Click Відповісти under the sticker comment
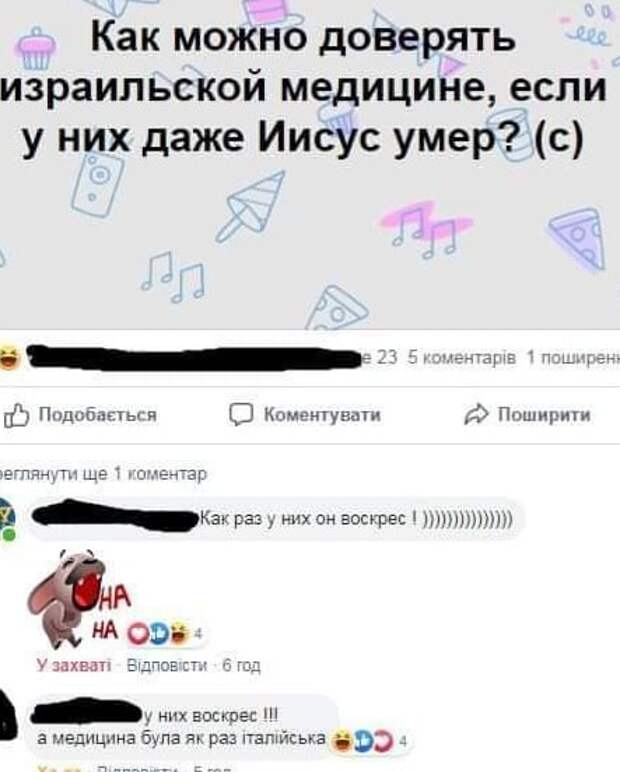 tap(167, 666)
